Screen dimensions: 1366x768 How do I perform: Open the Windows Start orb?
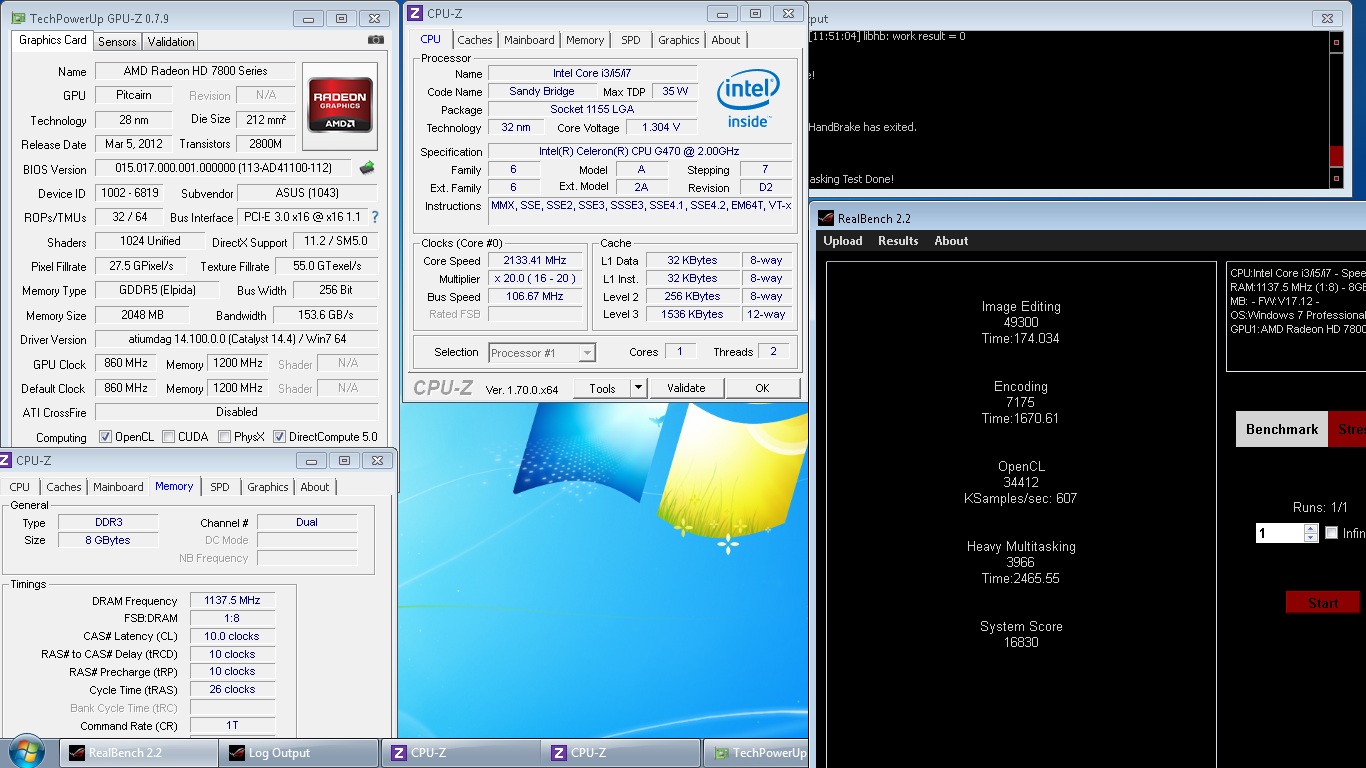(26, 751)
